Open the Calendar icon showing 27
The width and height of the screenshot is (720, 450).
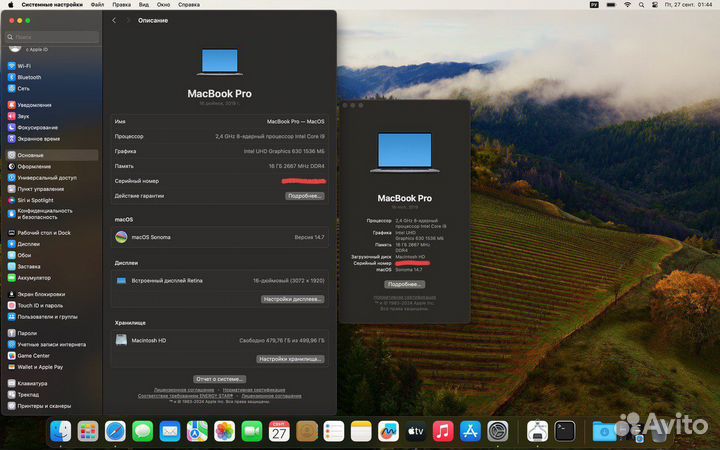[x=279, y=431]
